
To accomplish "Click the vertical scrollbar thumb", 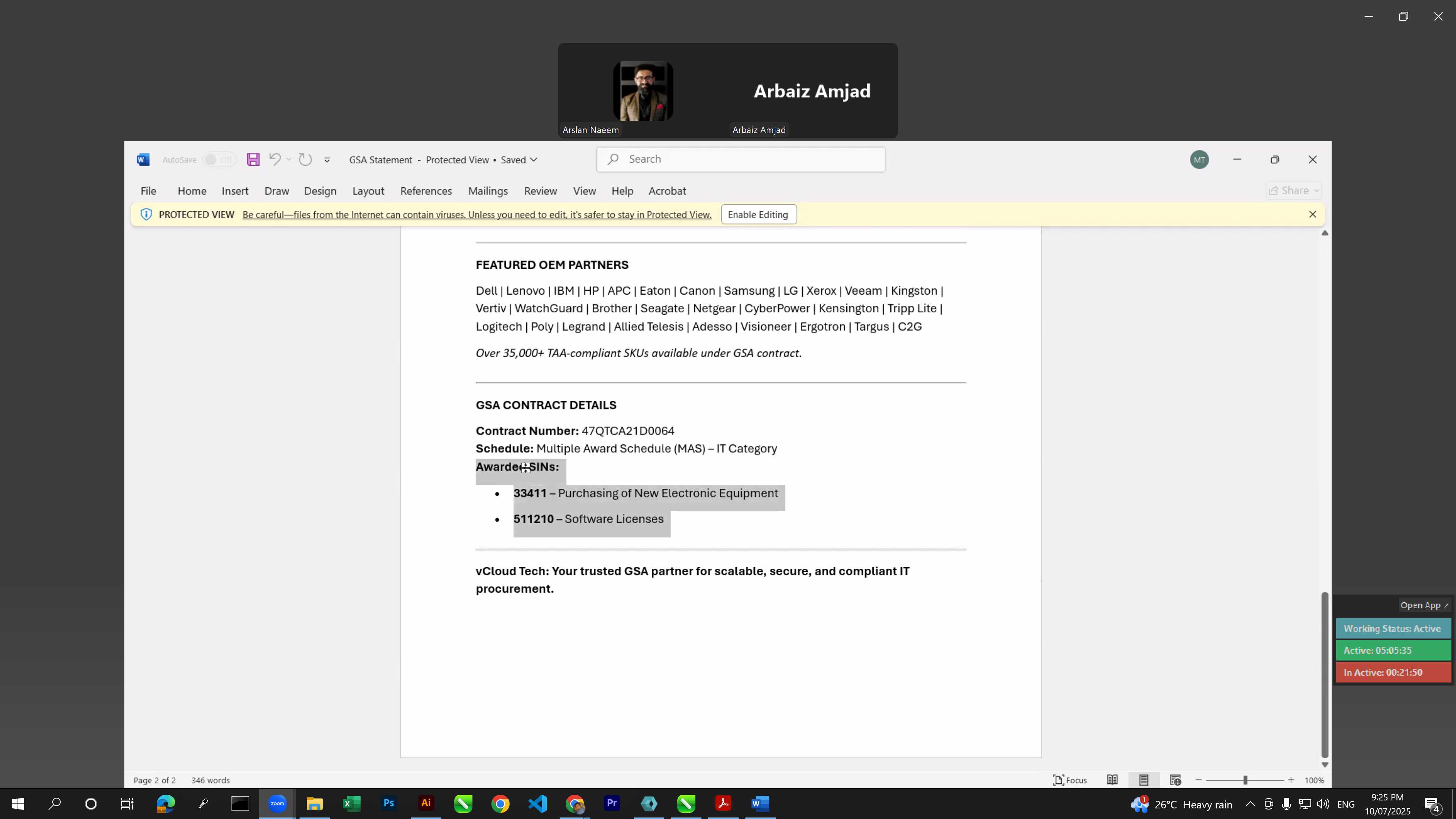I will [1325, 675].
